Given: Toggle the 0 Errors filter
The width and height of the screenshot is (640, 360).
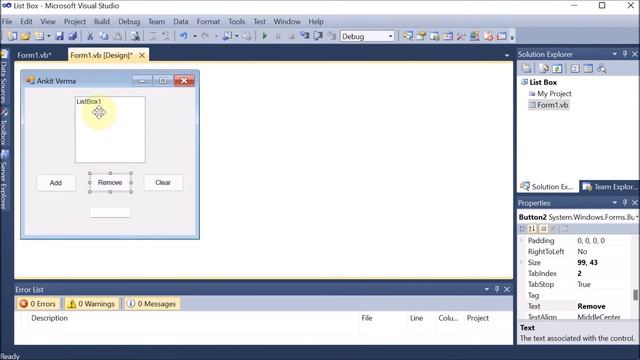Looking at the screenshot, I should coord(38,304).
